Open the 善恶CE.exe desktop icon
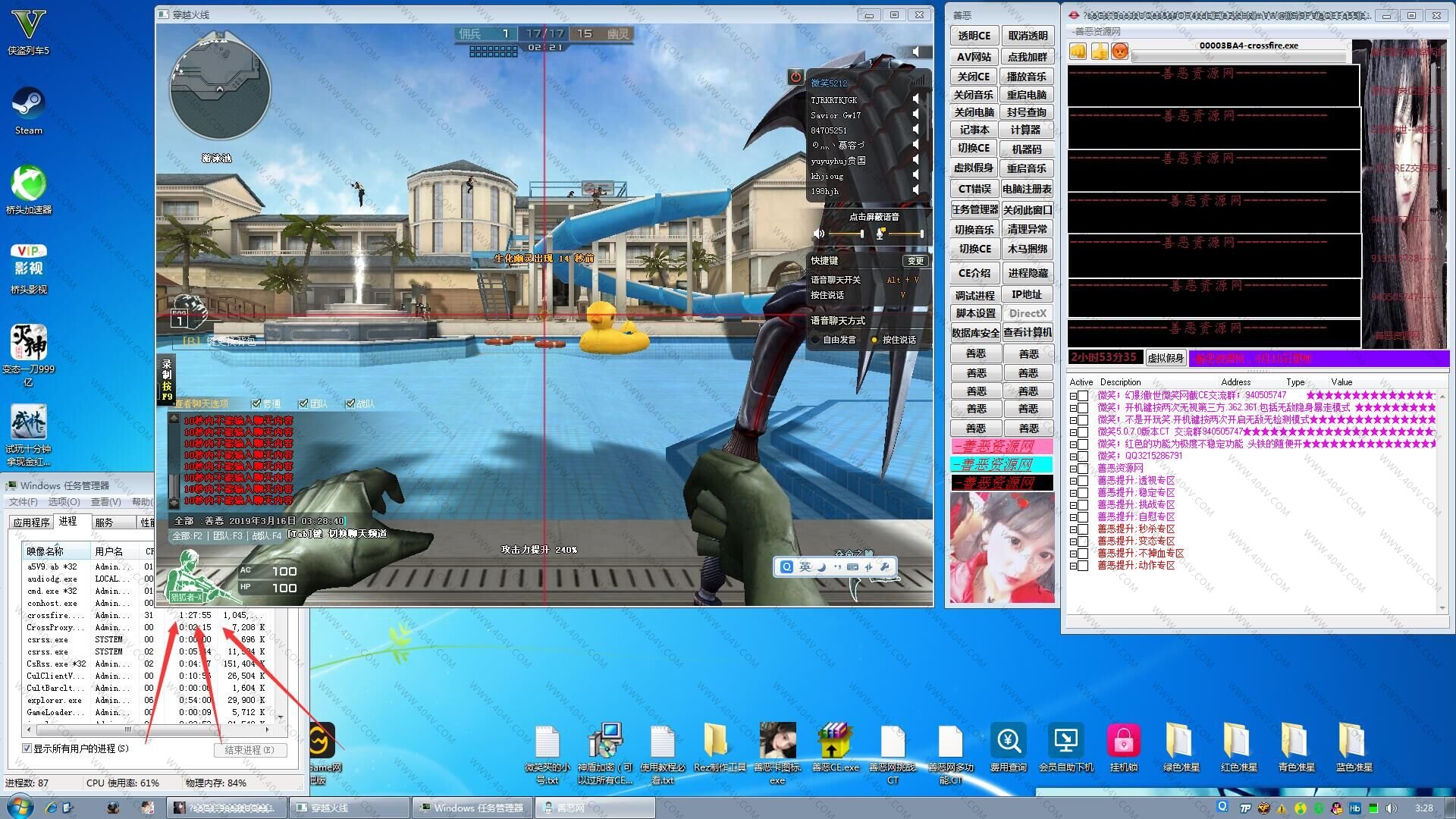This screenshot has height=819, width=1456. click(835, 742)
